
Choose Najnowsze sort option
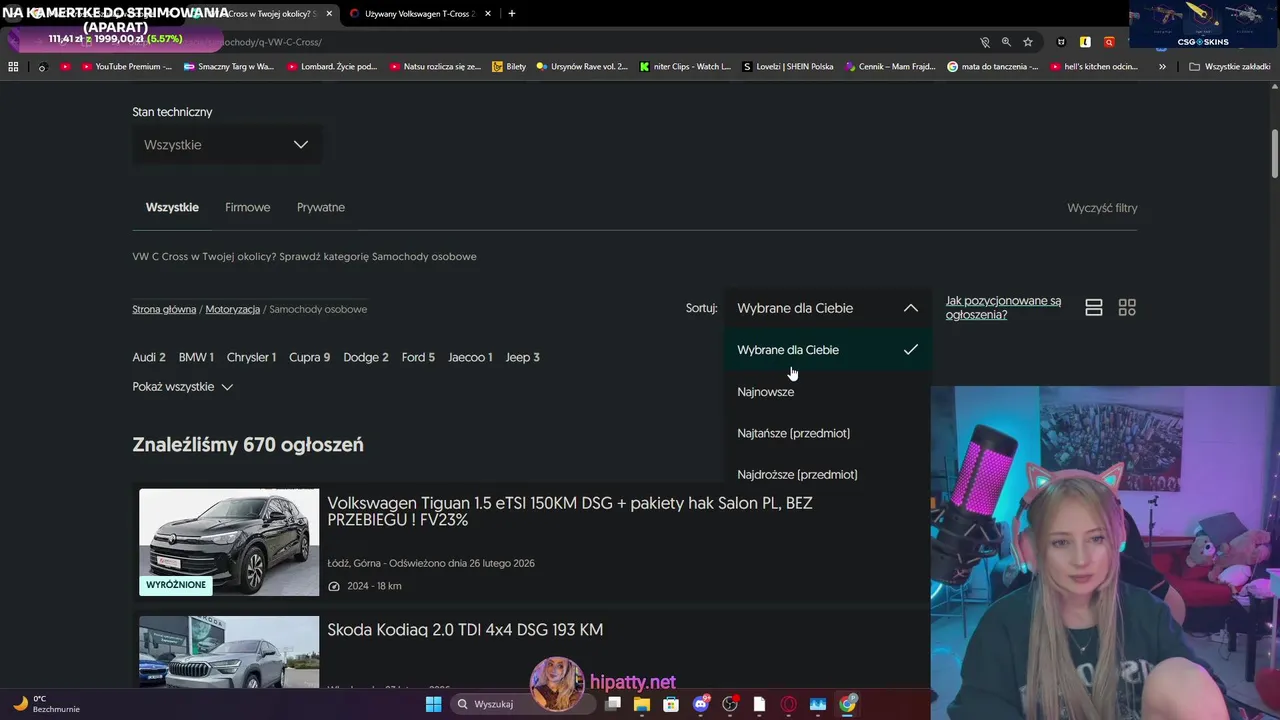[827, 392]
